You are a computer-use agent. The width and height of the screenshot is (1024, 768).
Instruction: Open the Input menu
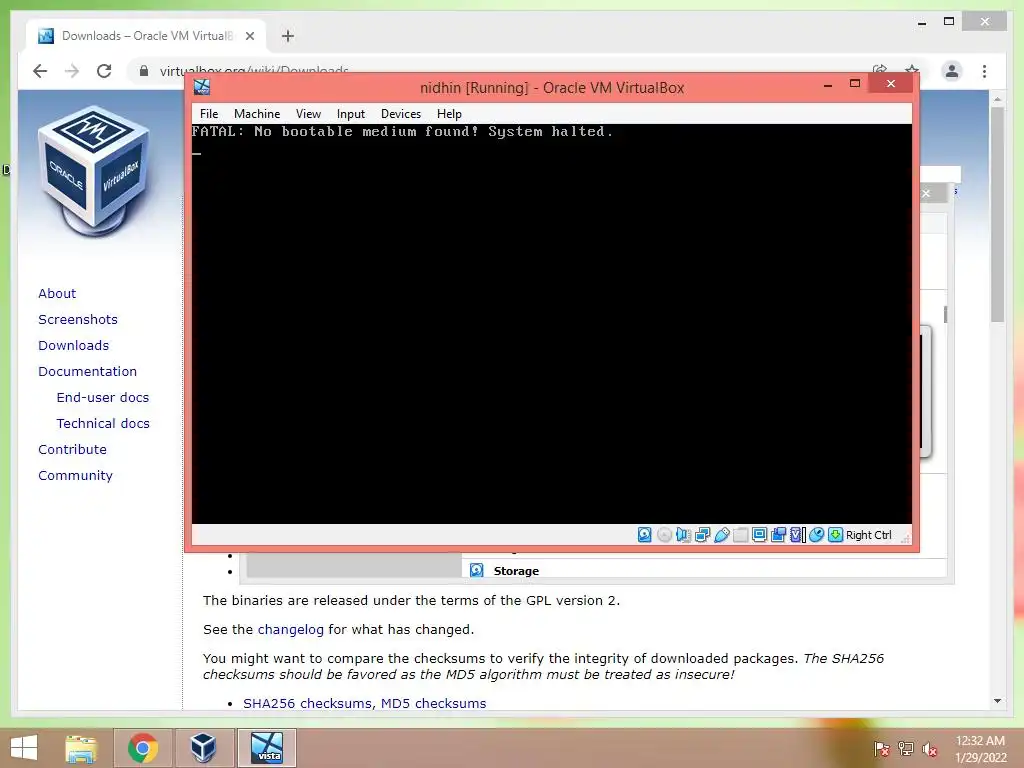pyautogui.click(x=351, y=114)
